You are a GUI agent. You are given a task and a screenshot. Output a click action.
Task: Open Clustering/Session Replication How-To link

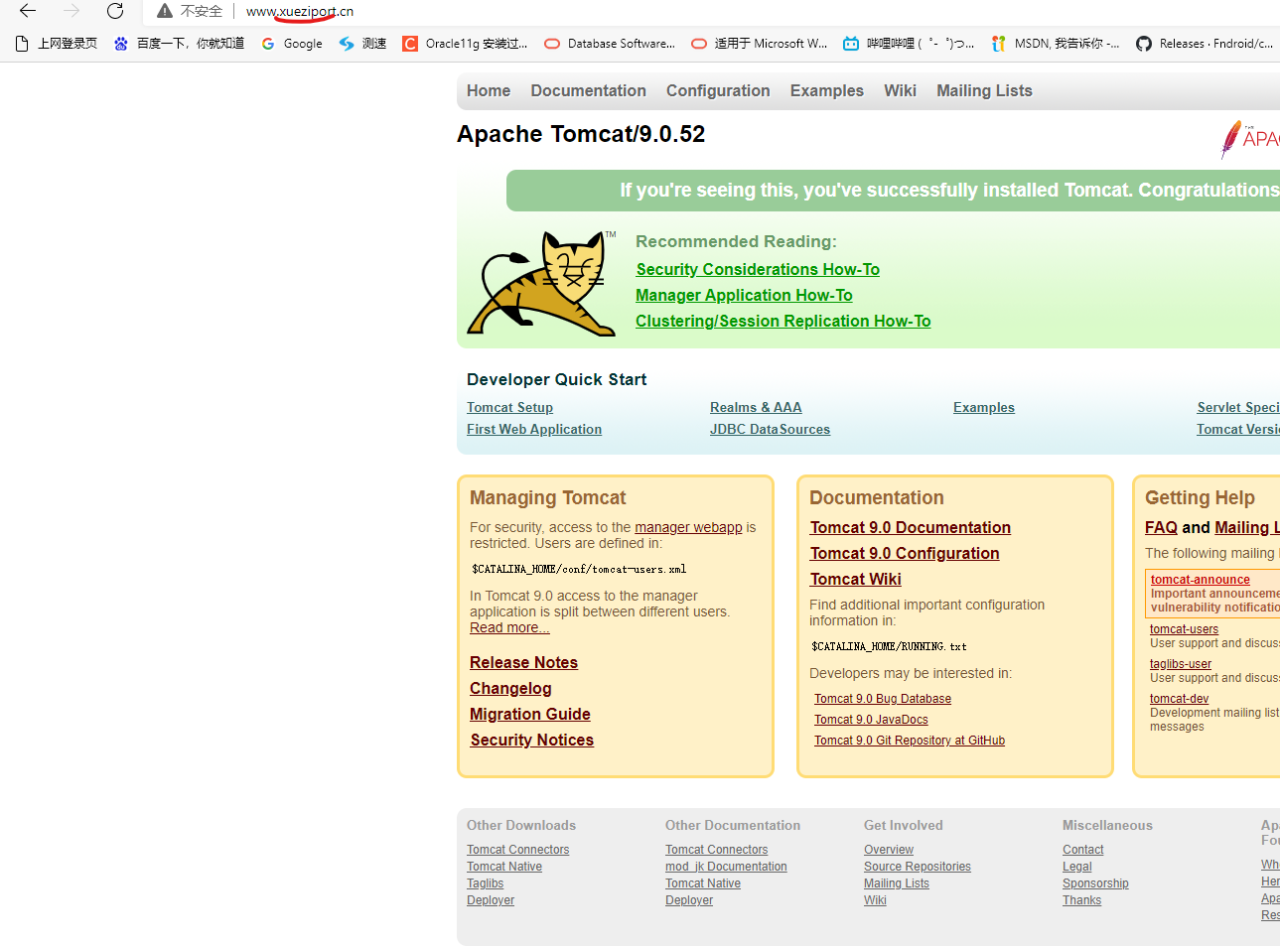(783, 321)
